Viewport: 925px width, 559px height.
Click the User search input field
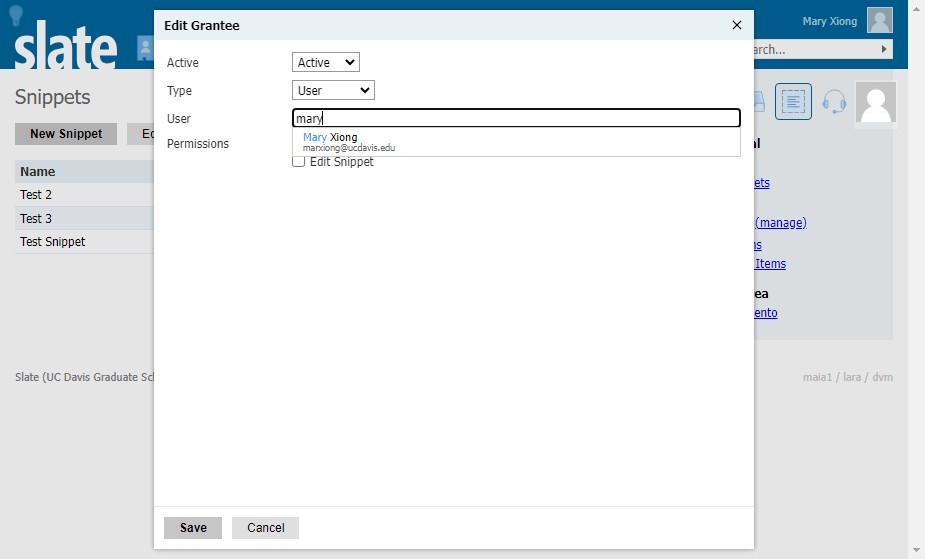[516, 118]
